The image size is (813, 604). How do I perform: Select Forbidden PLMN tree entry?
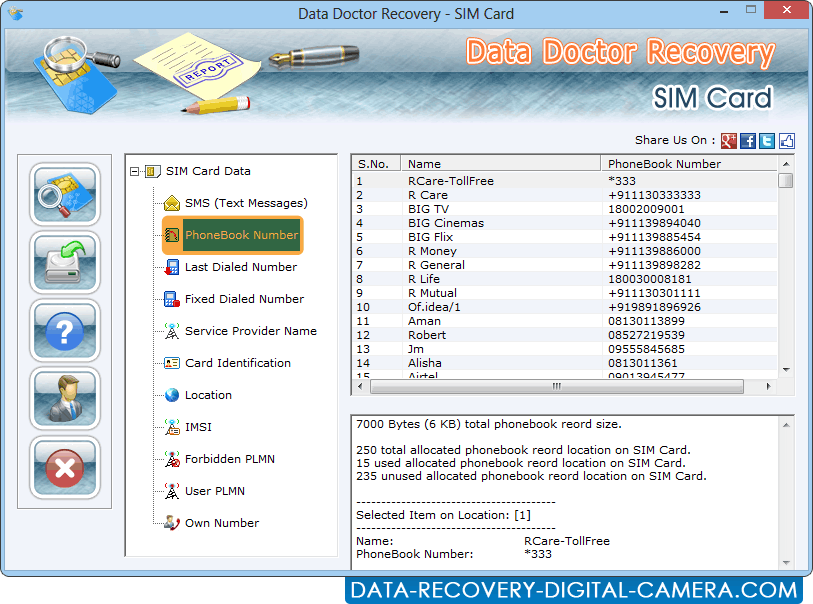[x=230, y=459]
